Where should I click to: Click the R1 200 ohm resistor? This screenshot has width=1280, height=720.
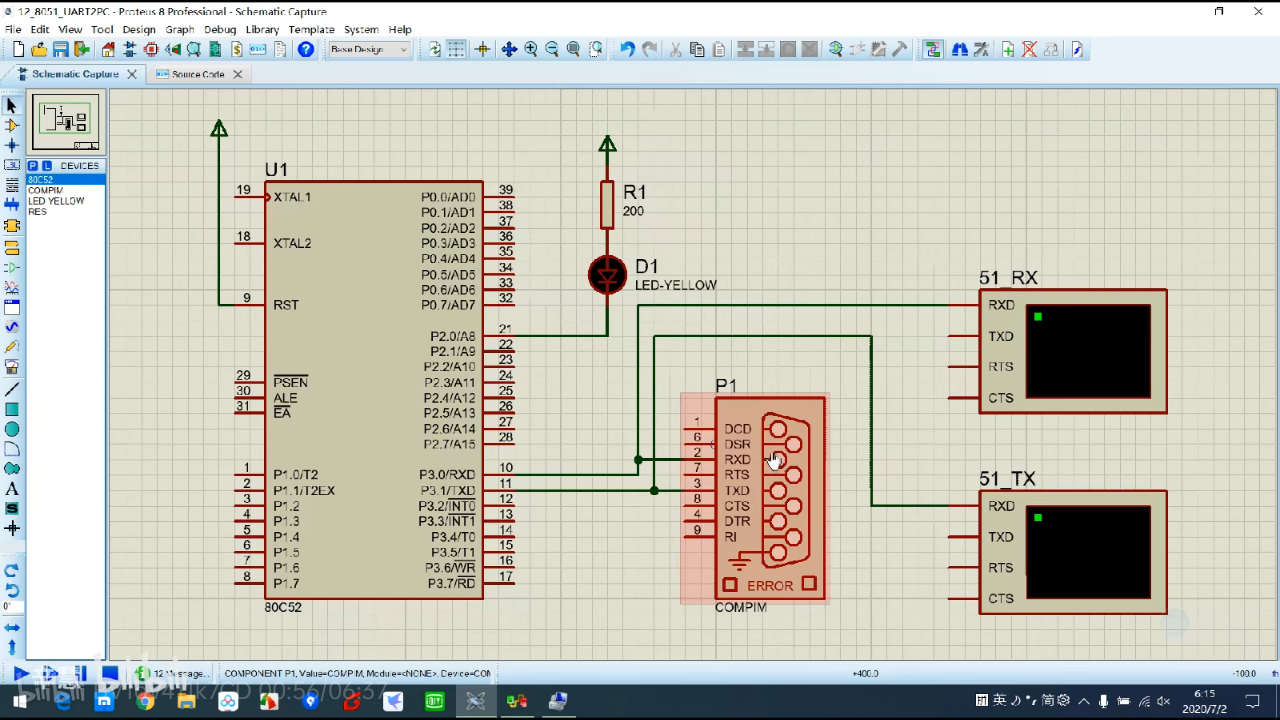pyautogui.click(x=607, y=205)
